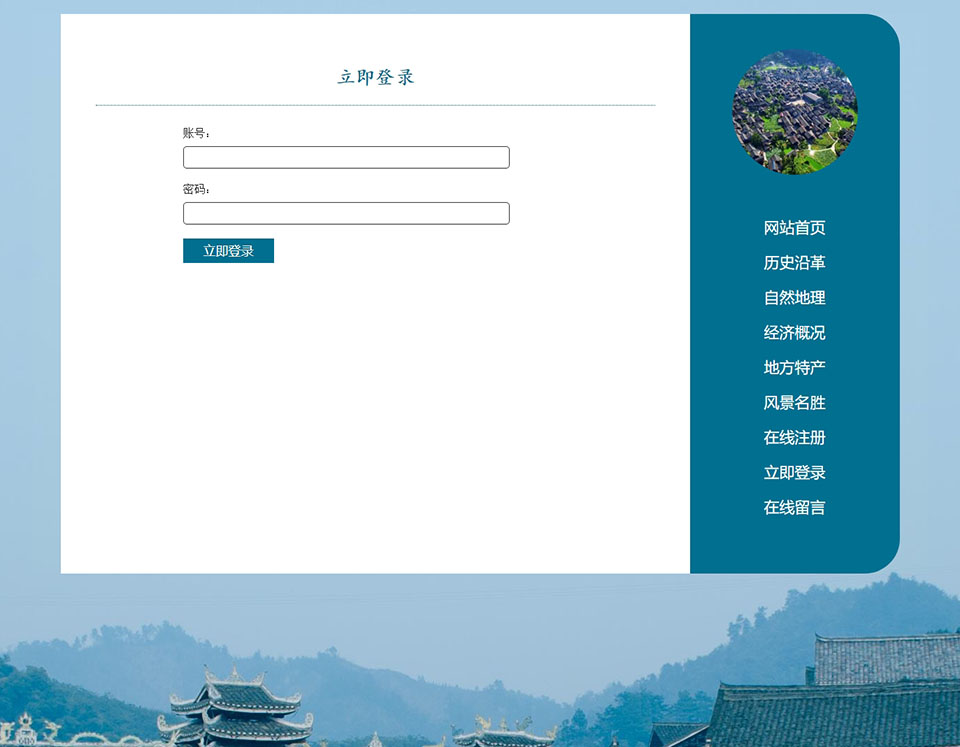The image size is (960, 747).
Task: Navigate to 在线注册 link
Action: point(794,437)
